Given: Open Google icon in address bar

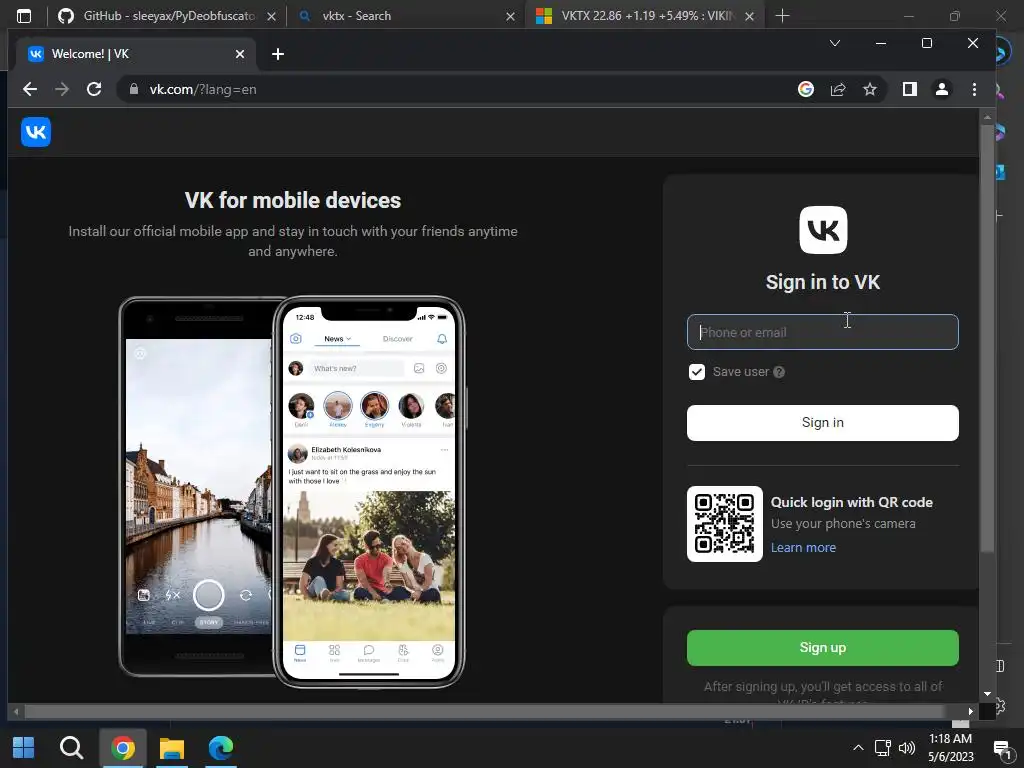Looking at the screenshot, I should (806, 89).
